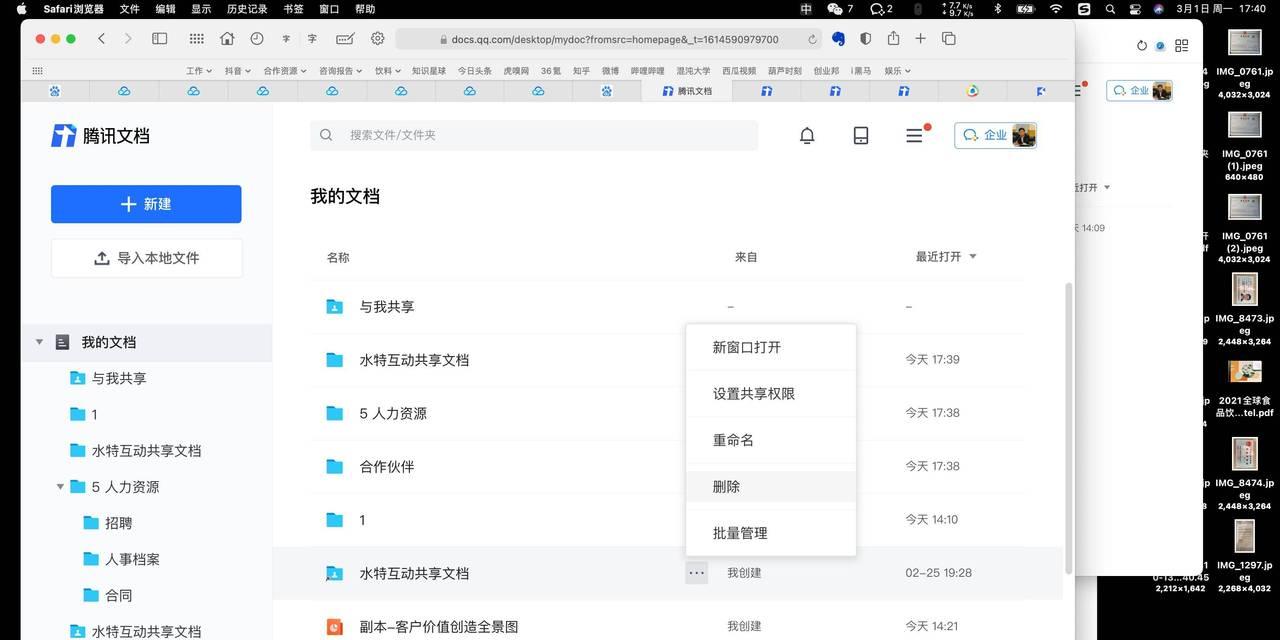Viewport: 1280px width, 640px height.
Task: Collapse 5 人力资源 folder in sidebar
Action: [x=60, y=487]
